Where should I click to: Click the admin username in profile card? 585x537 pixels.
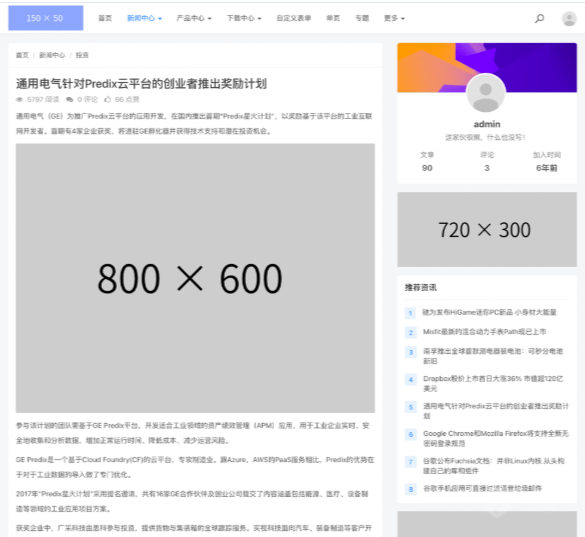click(x=487, y=124)
